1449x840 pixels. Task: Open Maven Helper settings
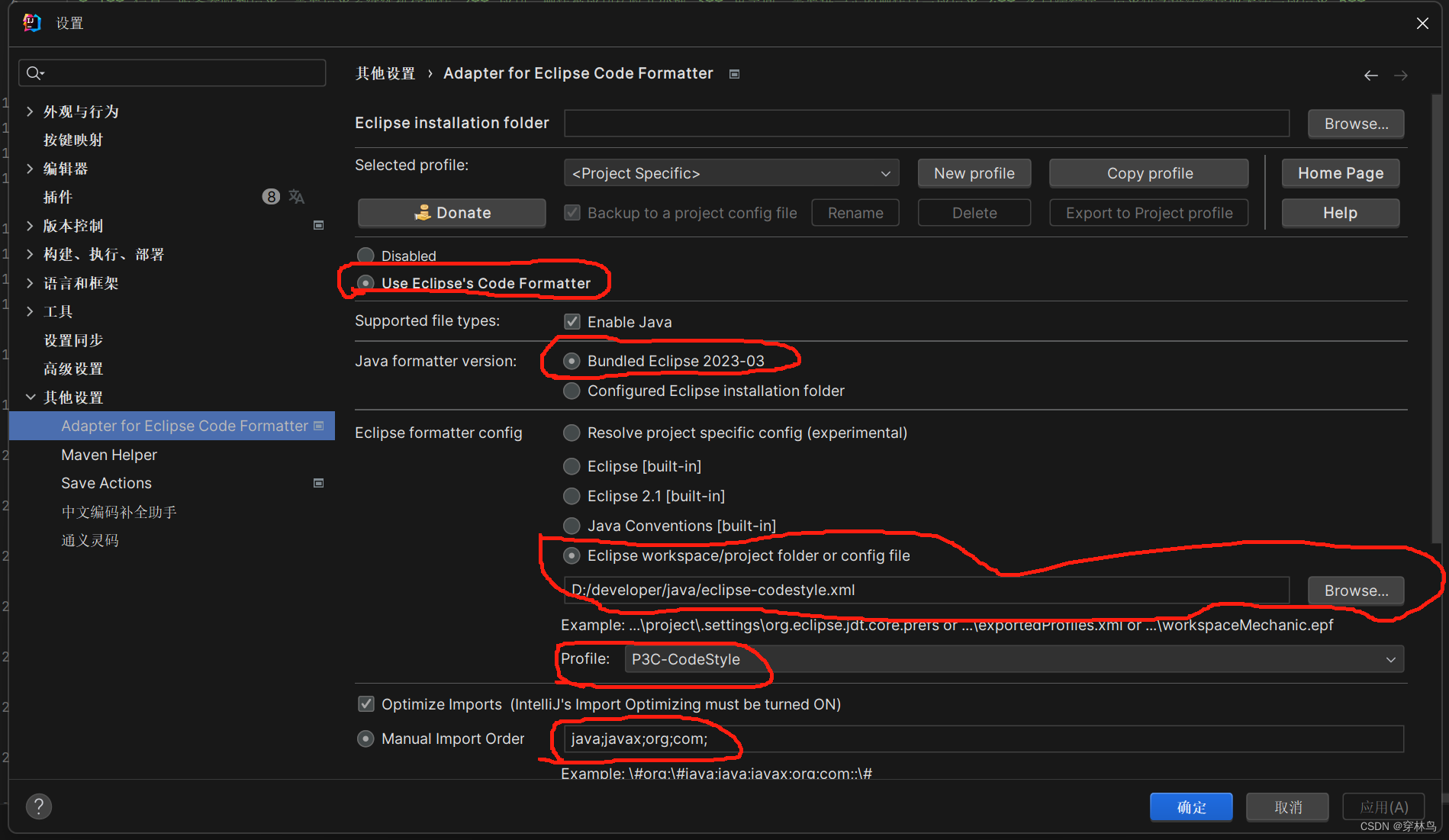(x=109, y=455)
